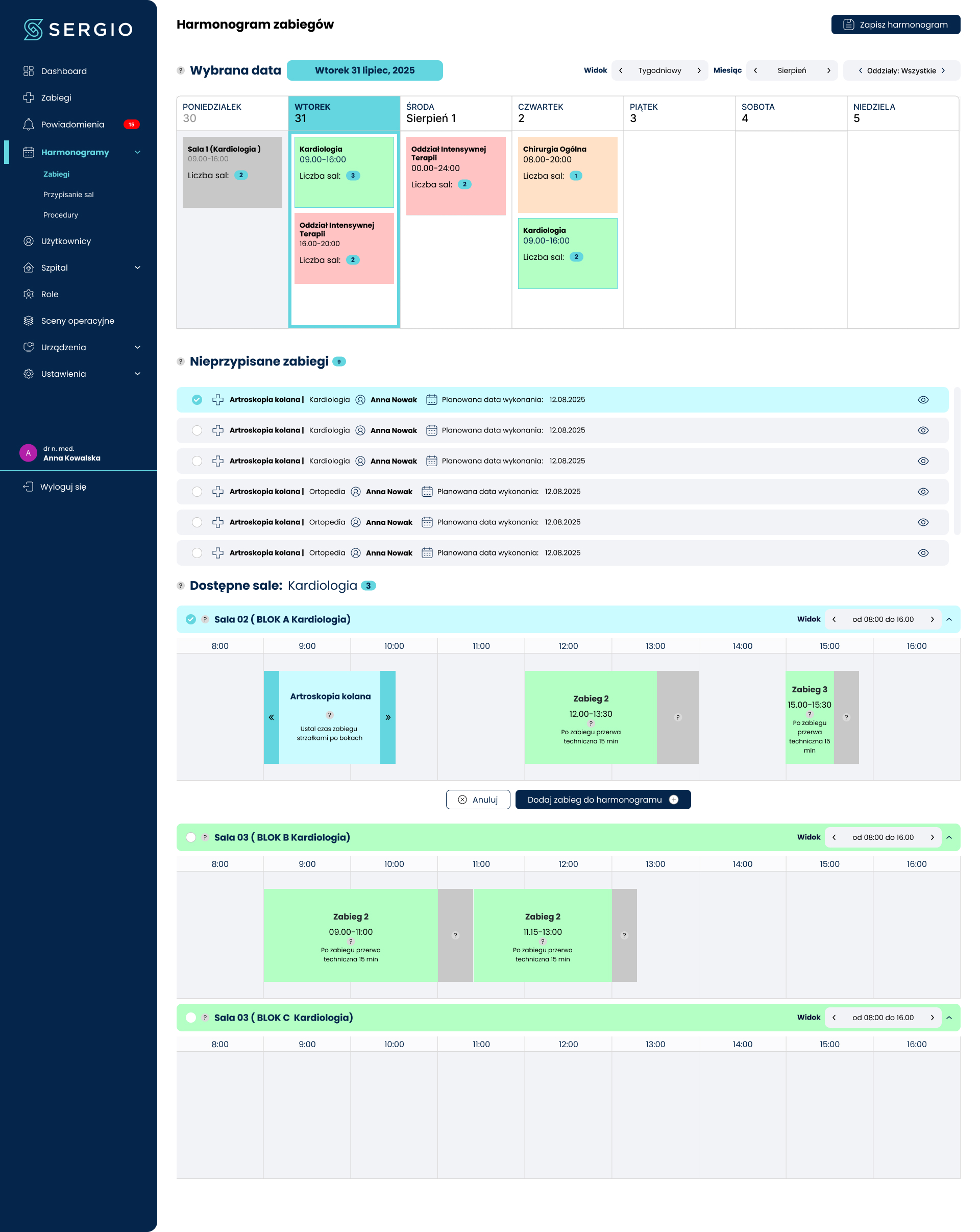Shift Artroskopia kolana earlier with left double-arrow
This screenshot has height=1232, width=980.
pyautogui.click(x=271, y=717)
